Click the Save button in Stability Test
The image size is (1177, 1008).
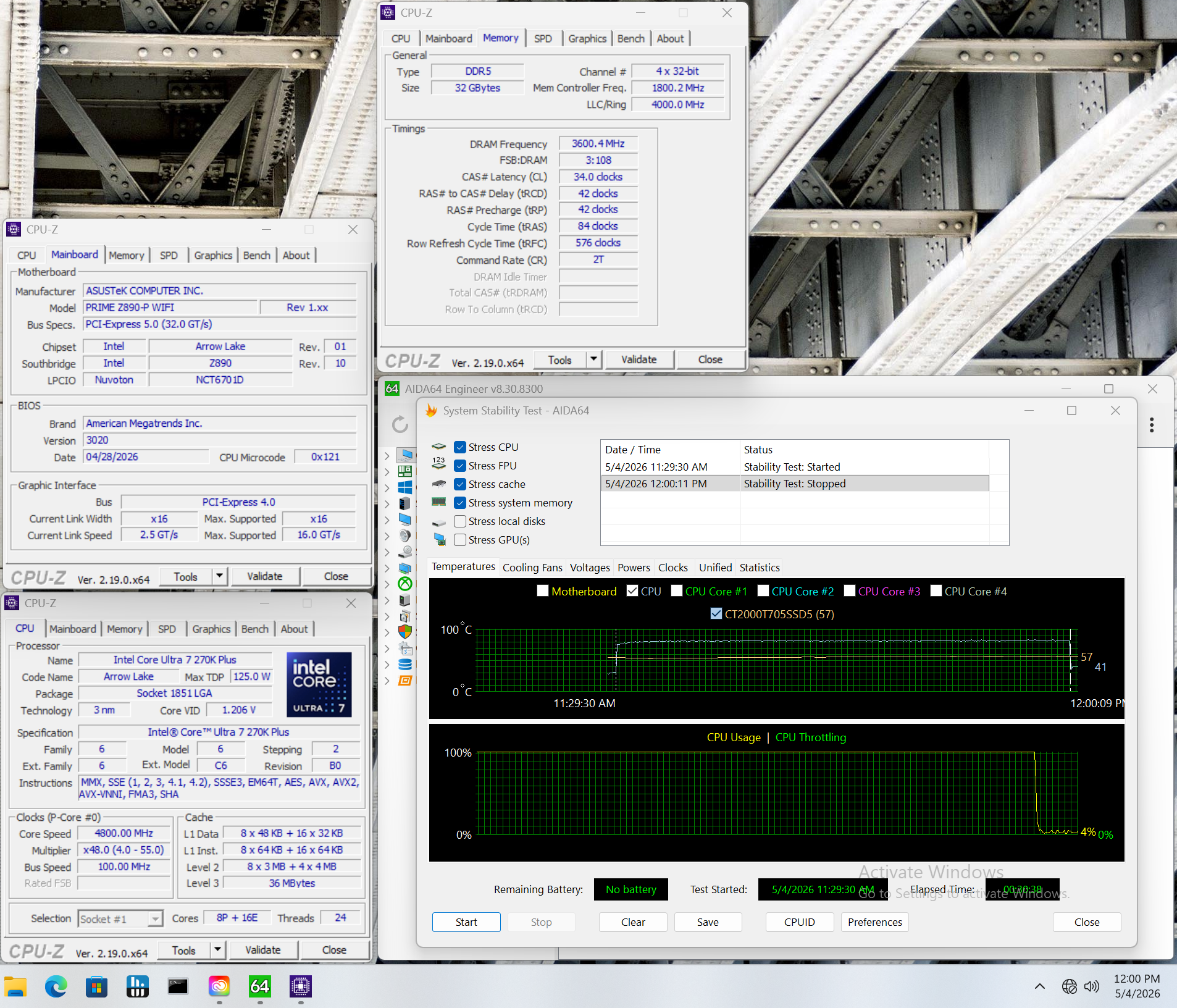click(x=708, y=922)
